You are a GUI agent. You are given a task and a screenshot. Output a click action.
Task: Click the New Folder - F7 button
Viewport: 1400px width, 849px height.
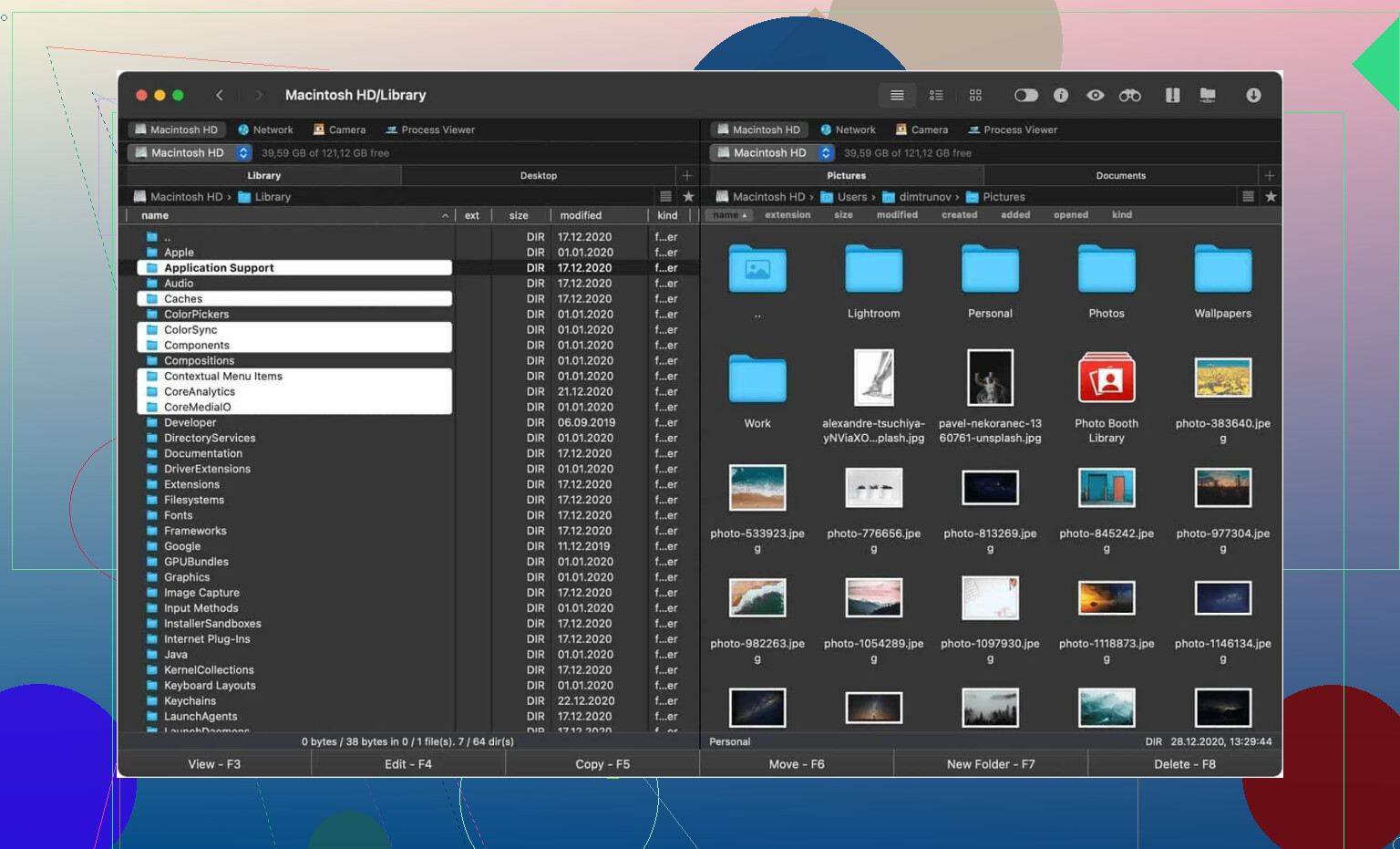click(991, 764)
